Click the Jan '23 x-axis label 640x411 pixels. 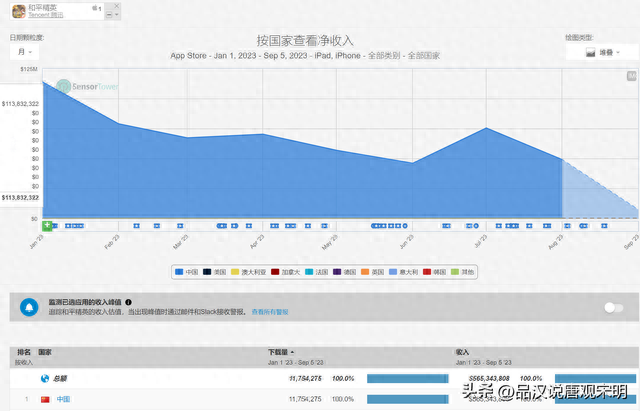point(37,242)
